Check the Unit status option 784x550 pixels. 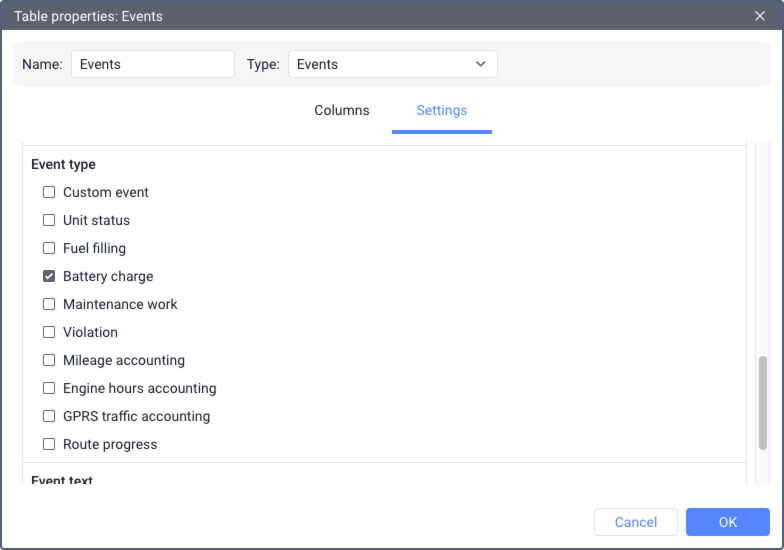point(49,220)
